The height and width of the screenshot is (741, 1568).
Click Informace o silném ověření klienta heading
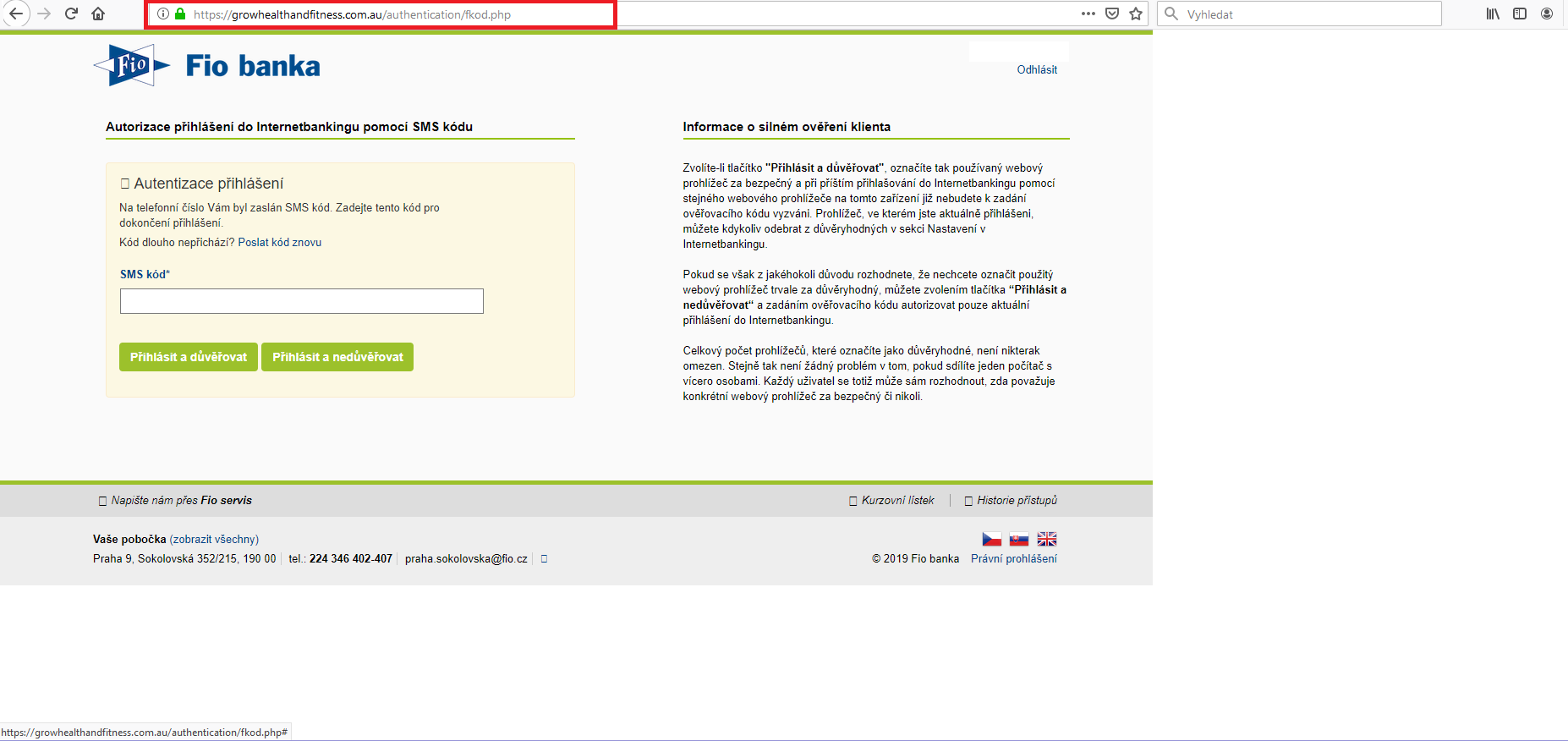(787, 127)
